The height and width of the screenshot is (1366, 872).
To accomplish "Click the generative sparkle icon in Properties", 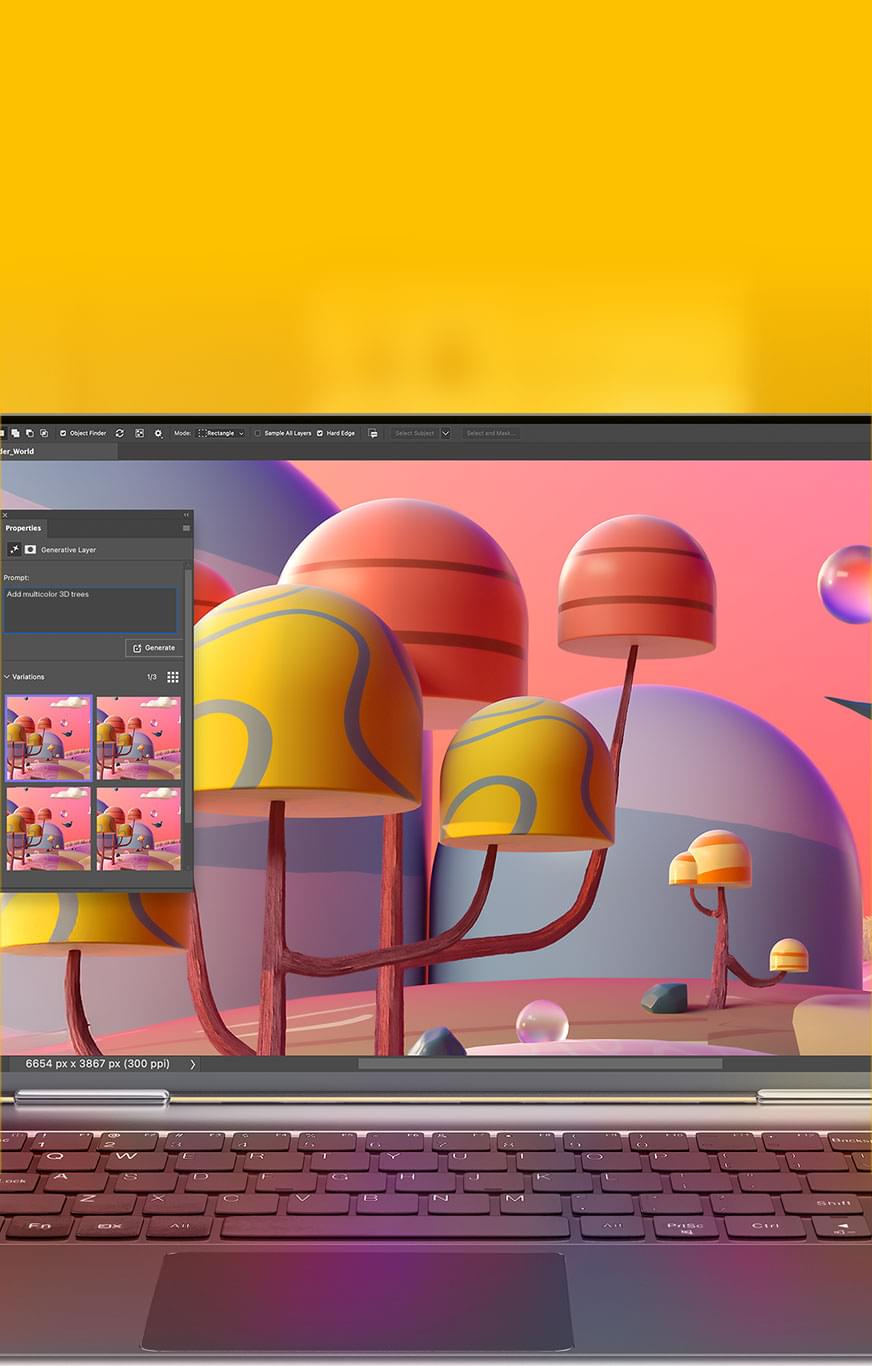I will tap(14, 549).
